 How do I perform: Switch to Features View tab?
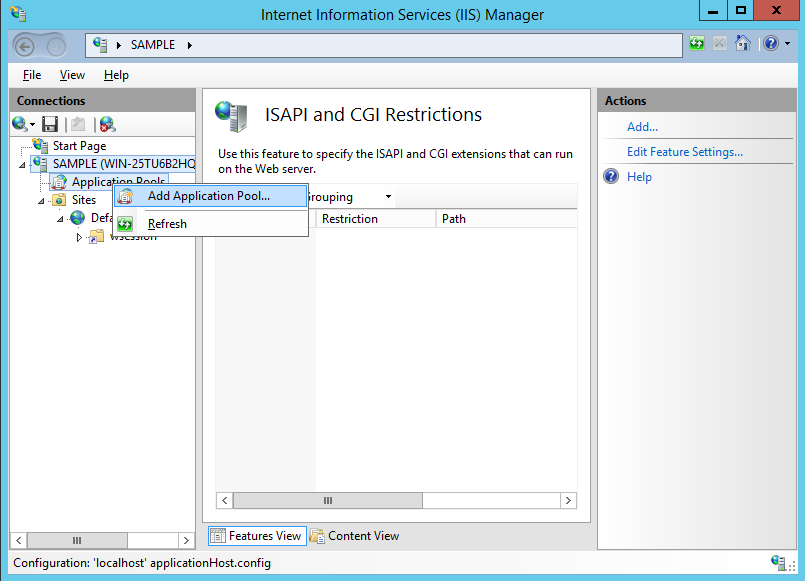[x=258, y=536]
